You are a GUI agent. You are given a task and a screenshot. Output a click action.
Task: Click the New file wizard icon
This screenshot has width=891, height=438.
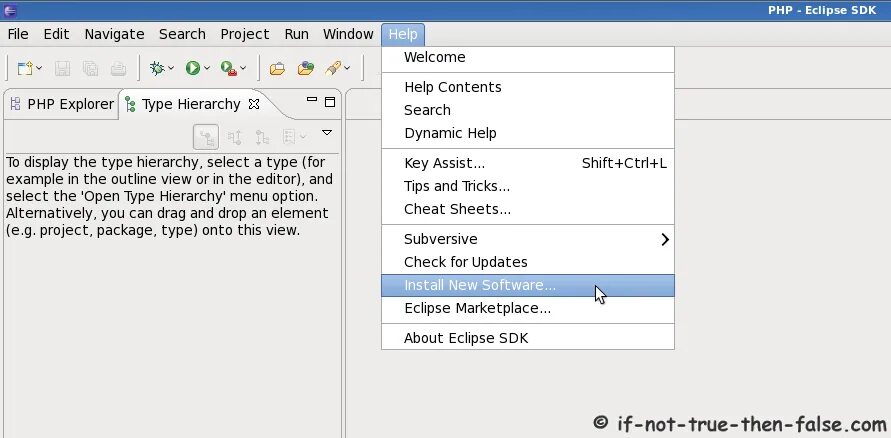click(x=25, y=68)
